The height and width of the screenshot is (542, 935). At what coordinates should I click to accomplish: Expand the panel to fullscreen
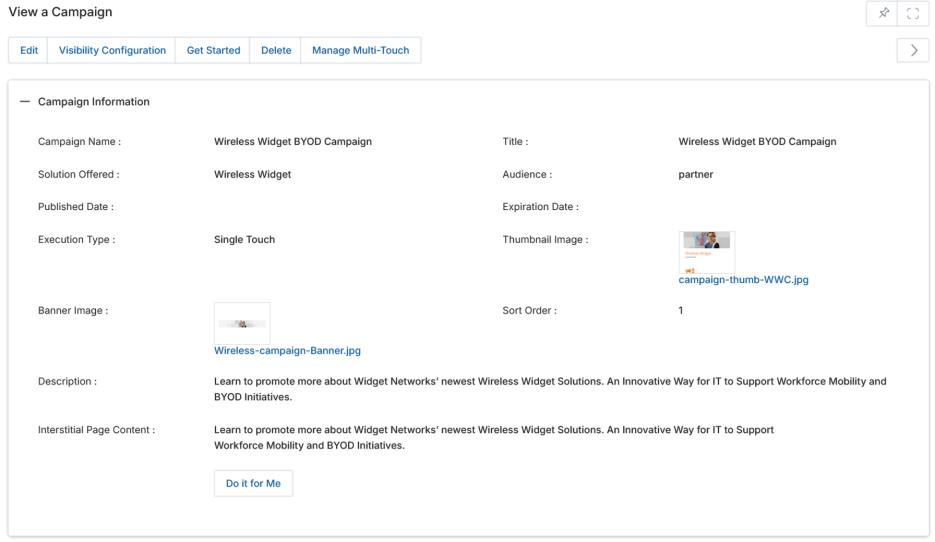tap(913, 13)
